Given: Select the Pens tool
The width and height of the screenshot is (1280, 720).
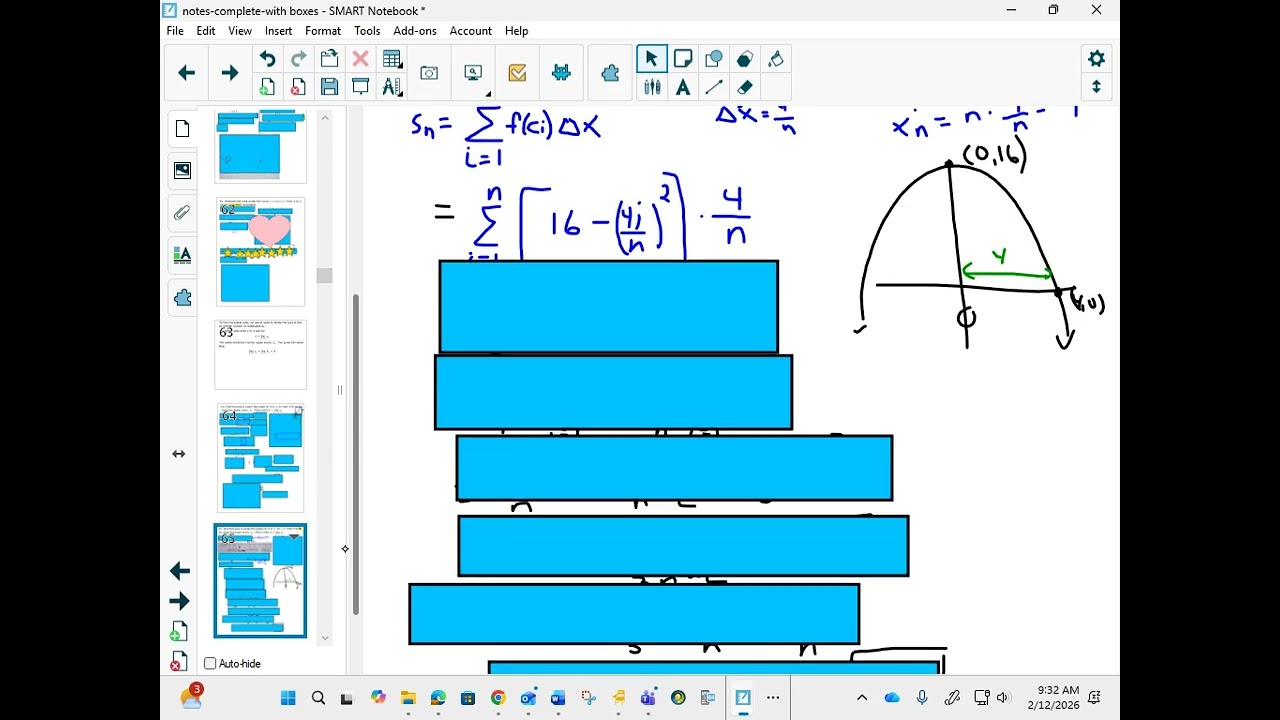Looking at the screenshot, I should click(652, 87).
